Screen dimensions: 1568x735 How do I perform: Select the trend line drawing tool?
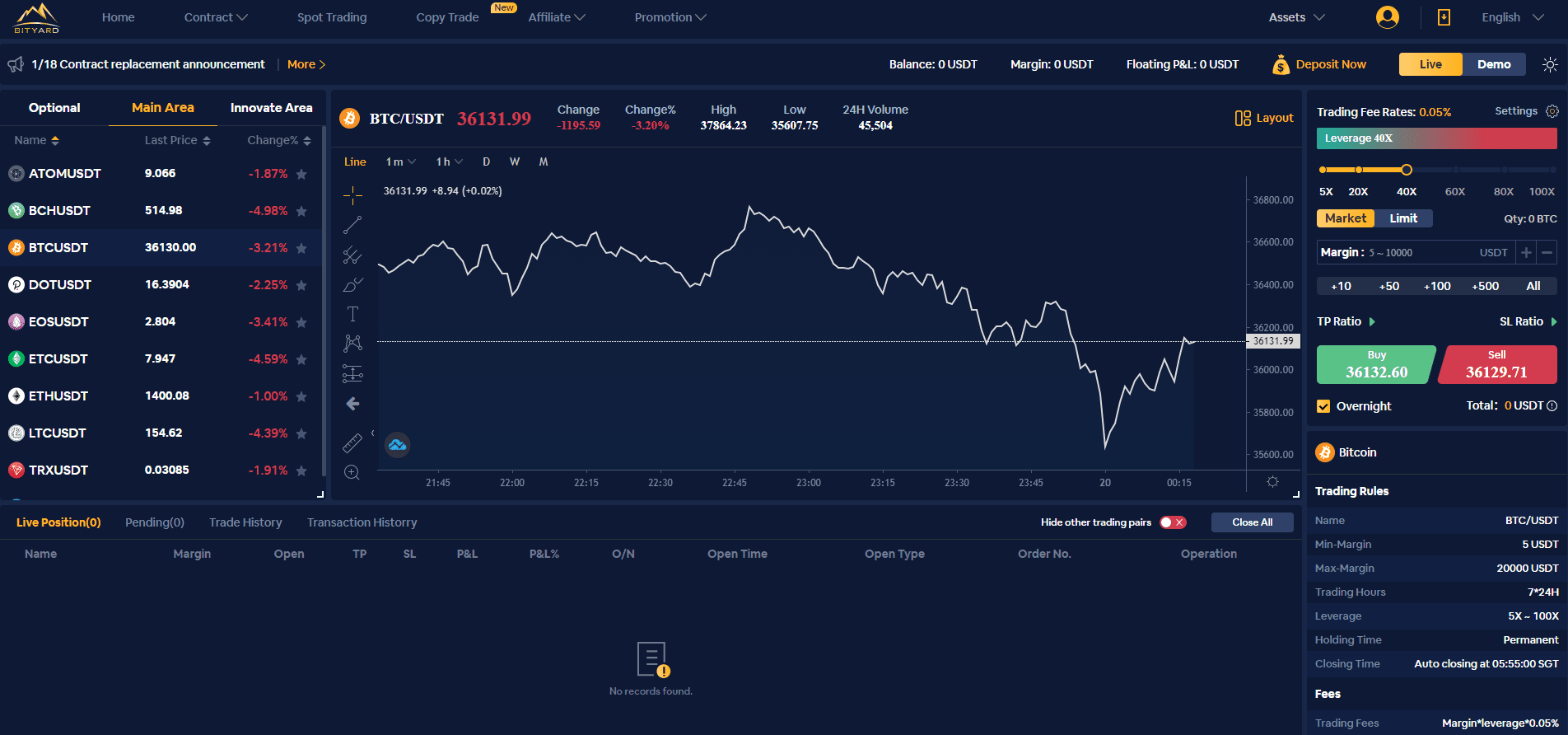[x=352, y=225]
